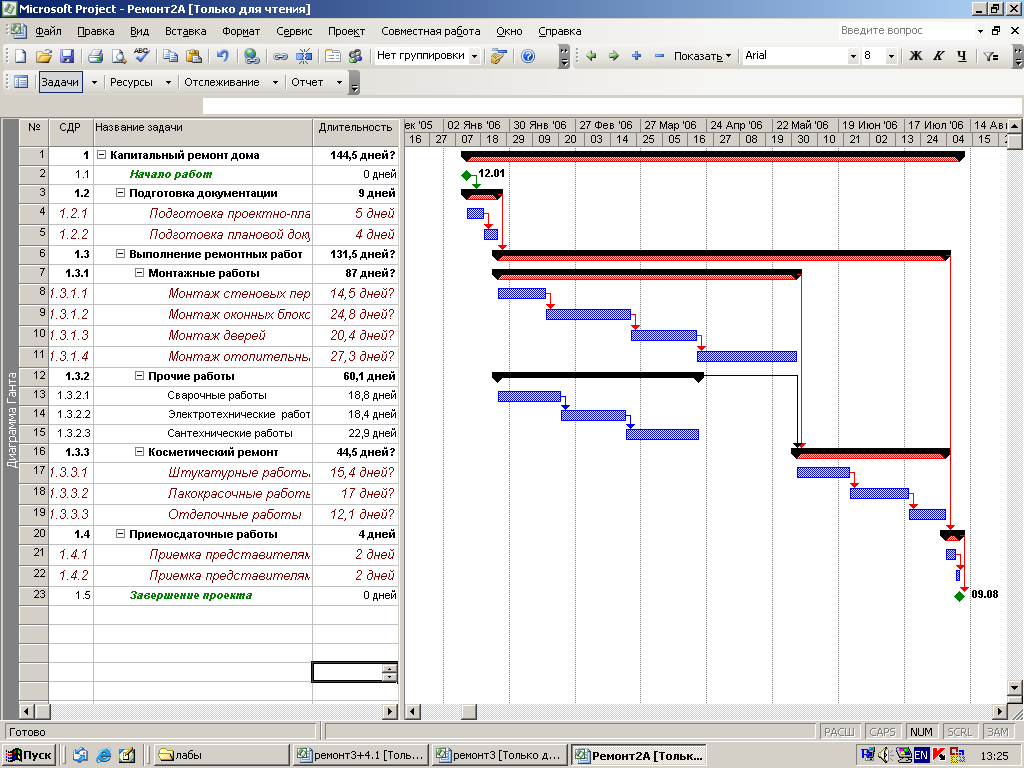Open the AutoFilter funnel icon

tap(991, 56)
